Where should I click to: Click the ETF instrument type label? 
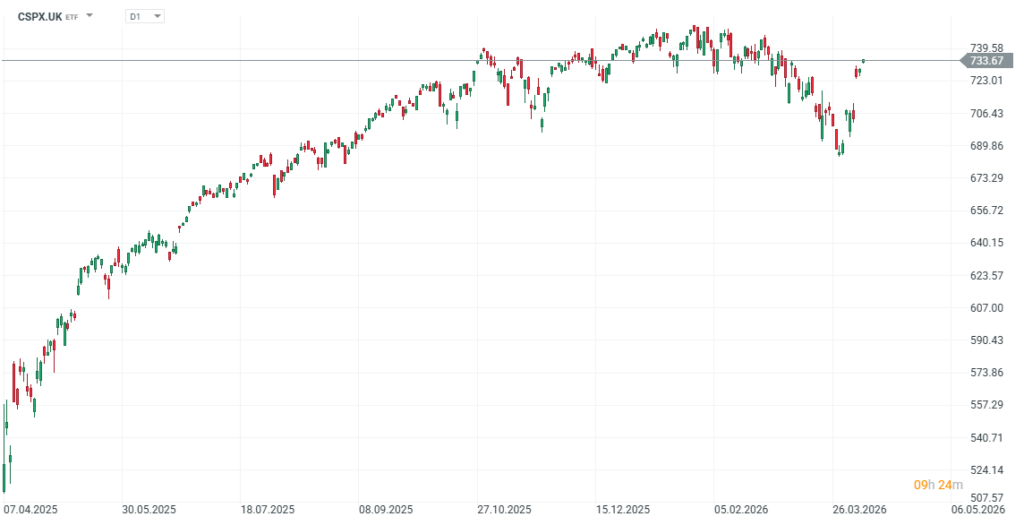72,17
